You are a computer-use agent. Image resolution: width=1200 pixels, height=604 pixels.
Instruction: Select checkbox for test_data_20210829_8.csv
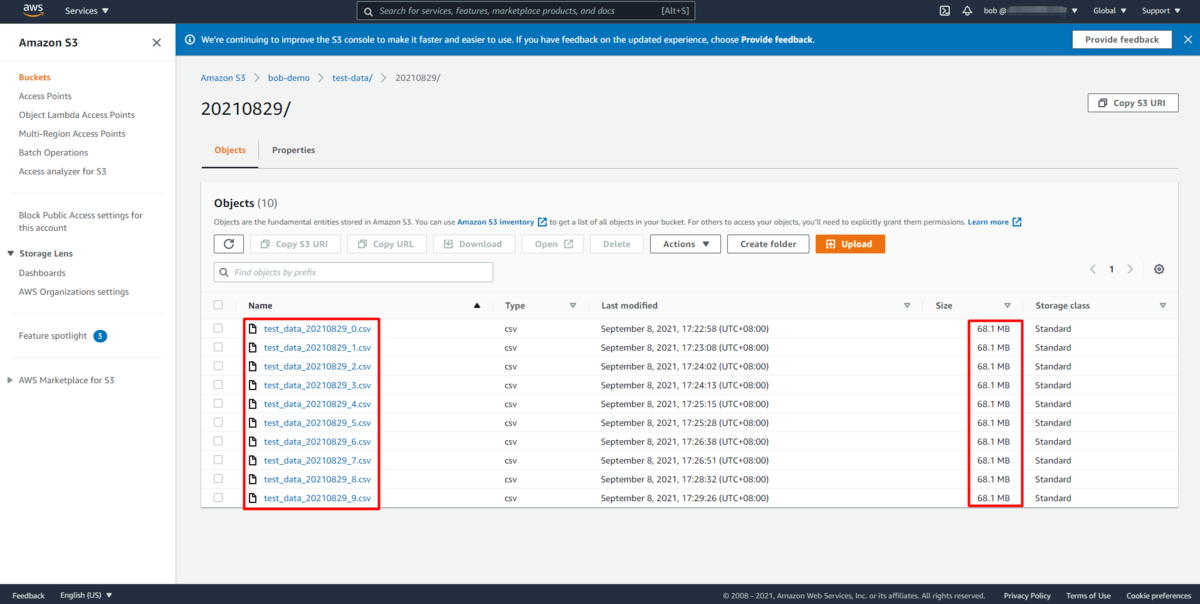[219, 479]
